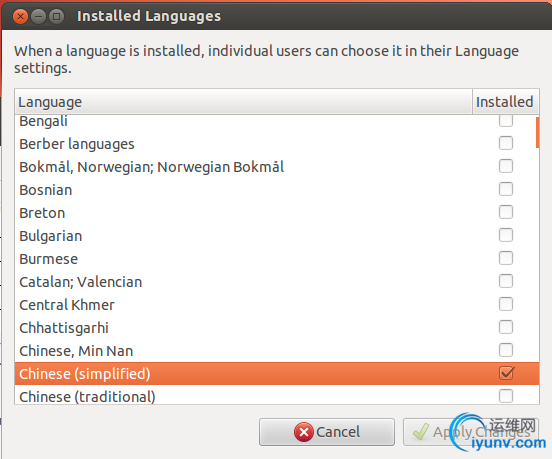Click the Apply Changes button
The image size is (552, 459).
point(471,432)
